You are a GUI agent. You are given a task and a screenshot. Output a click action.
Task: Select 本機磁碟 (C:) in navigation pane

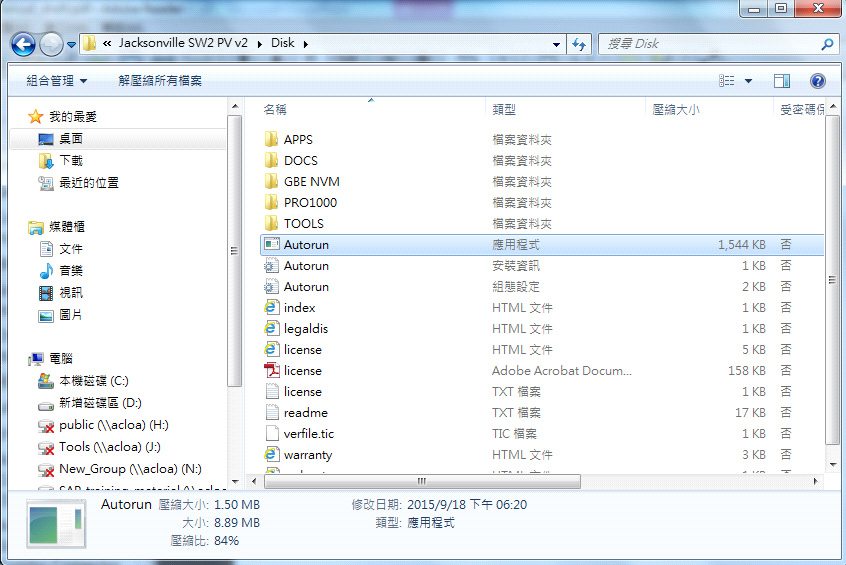point(93,381)
